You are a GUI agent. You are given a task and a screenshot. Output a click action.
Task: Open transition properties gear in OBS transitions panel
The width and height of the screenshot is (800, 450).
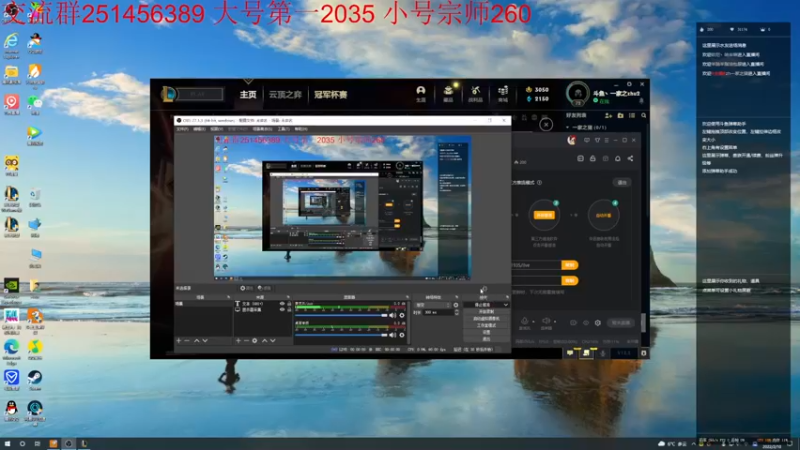click(456, 305)
